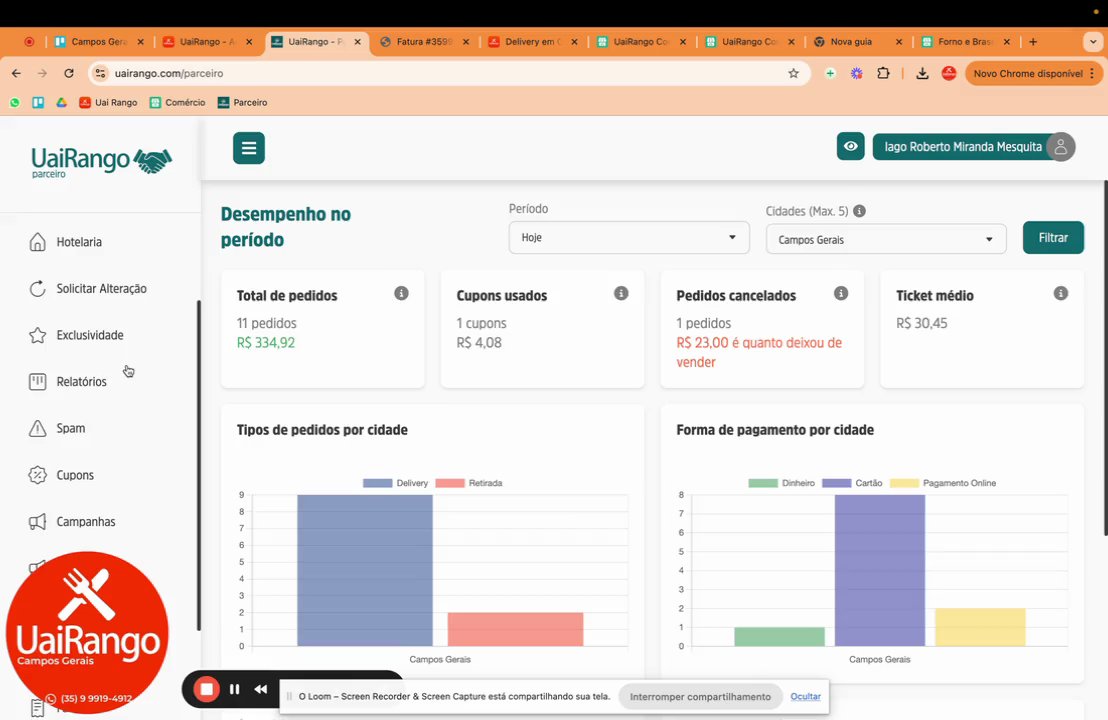The height and width of the screenshot is (720, 1108).
Task: Click Iago Roberto Miranda Mesquita account button
Action: click(x=962, y=147)
